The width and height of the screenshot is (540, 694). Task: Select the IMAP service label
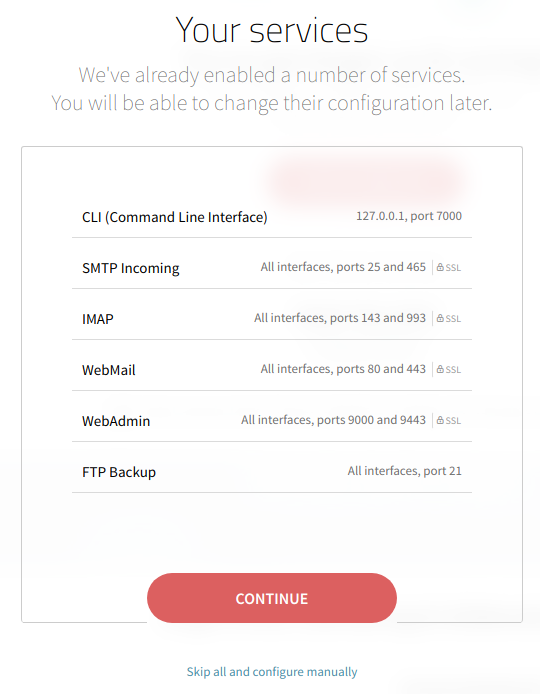(x=98, y=319)
